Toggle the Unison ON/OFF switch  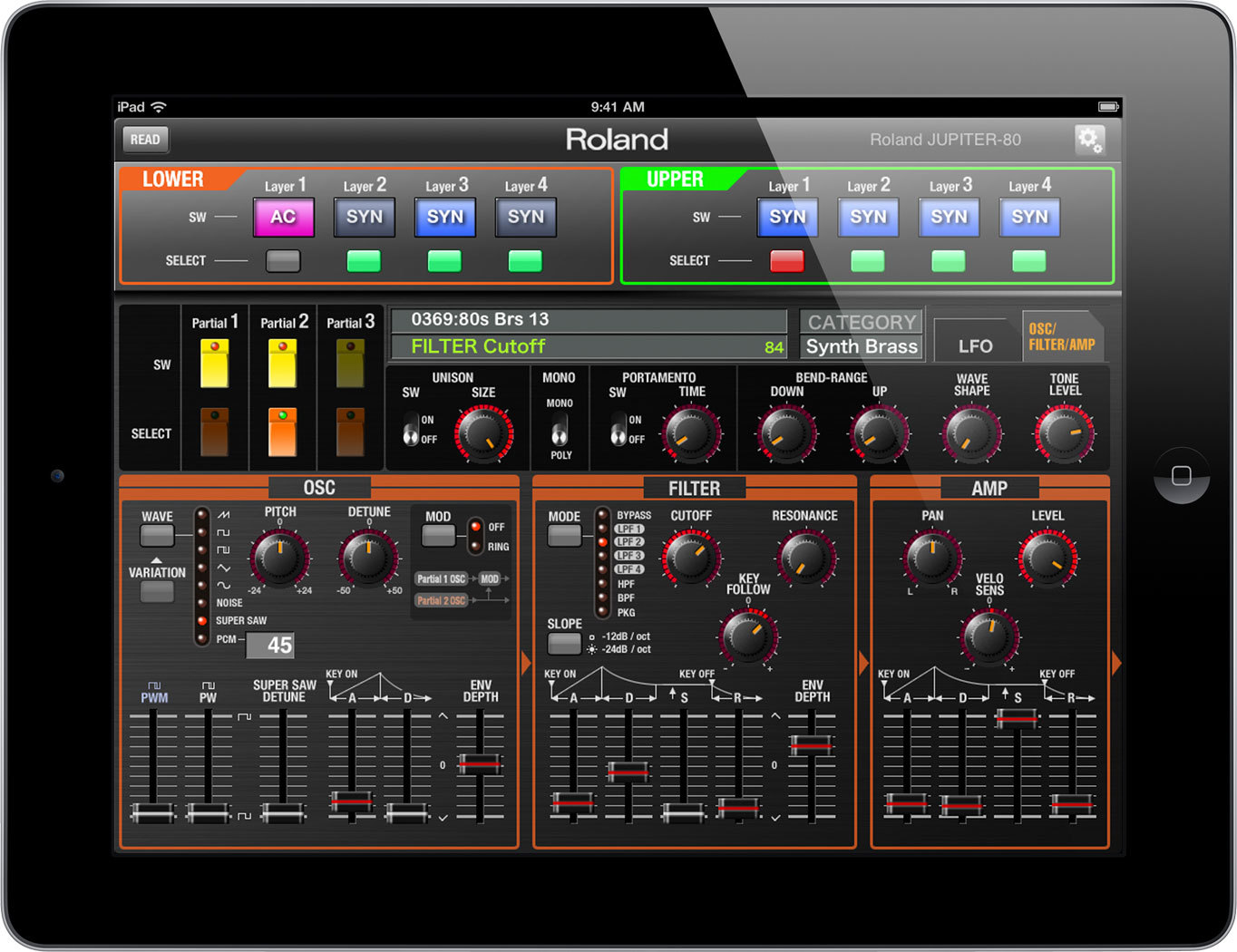[x=411, y=430]
